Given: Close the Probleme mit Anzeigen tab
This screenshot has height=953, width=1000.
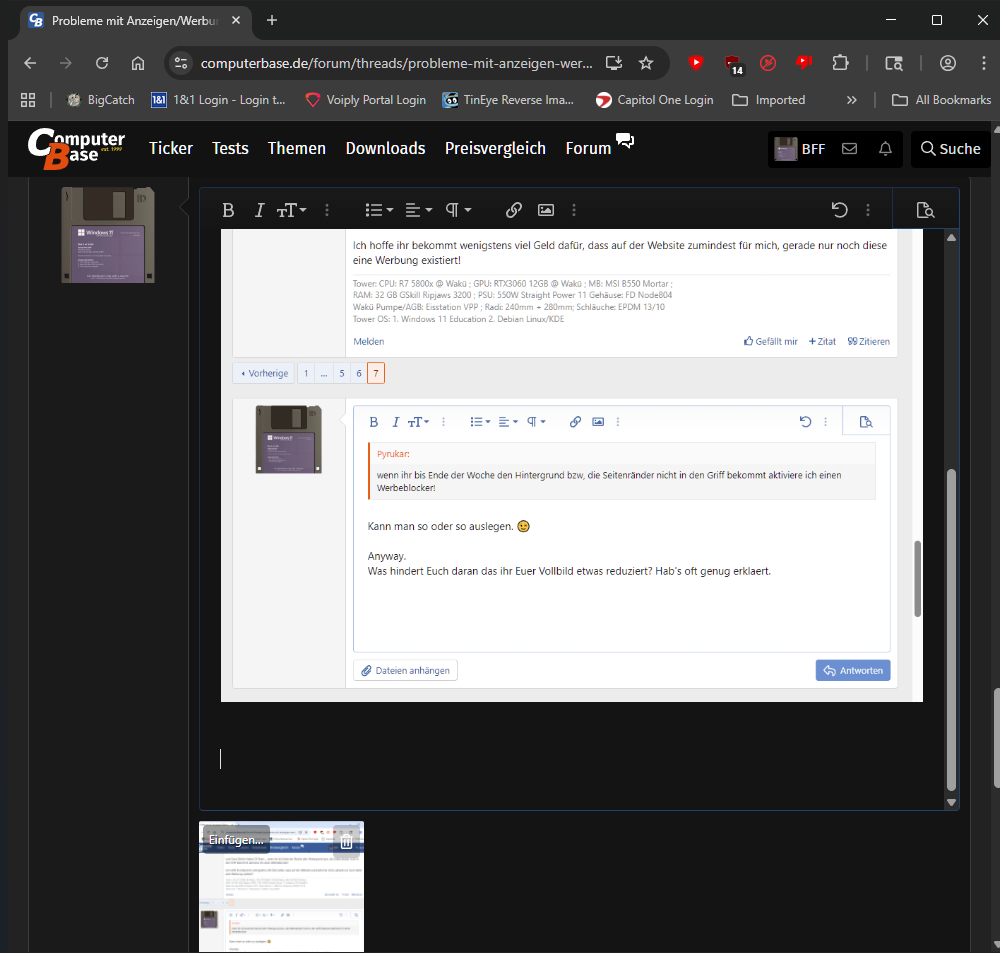Looking at the screenshot, I should point(236,20).
